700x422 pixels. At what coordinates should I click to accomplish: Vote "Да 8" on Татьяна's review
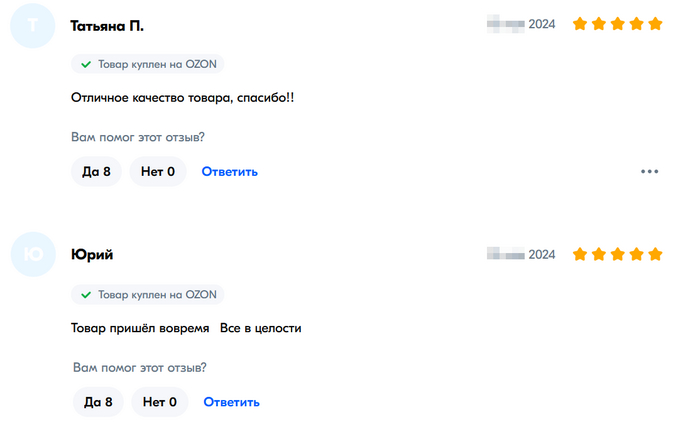tap(97, 171)
